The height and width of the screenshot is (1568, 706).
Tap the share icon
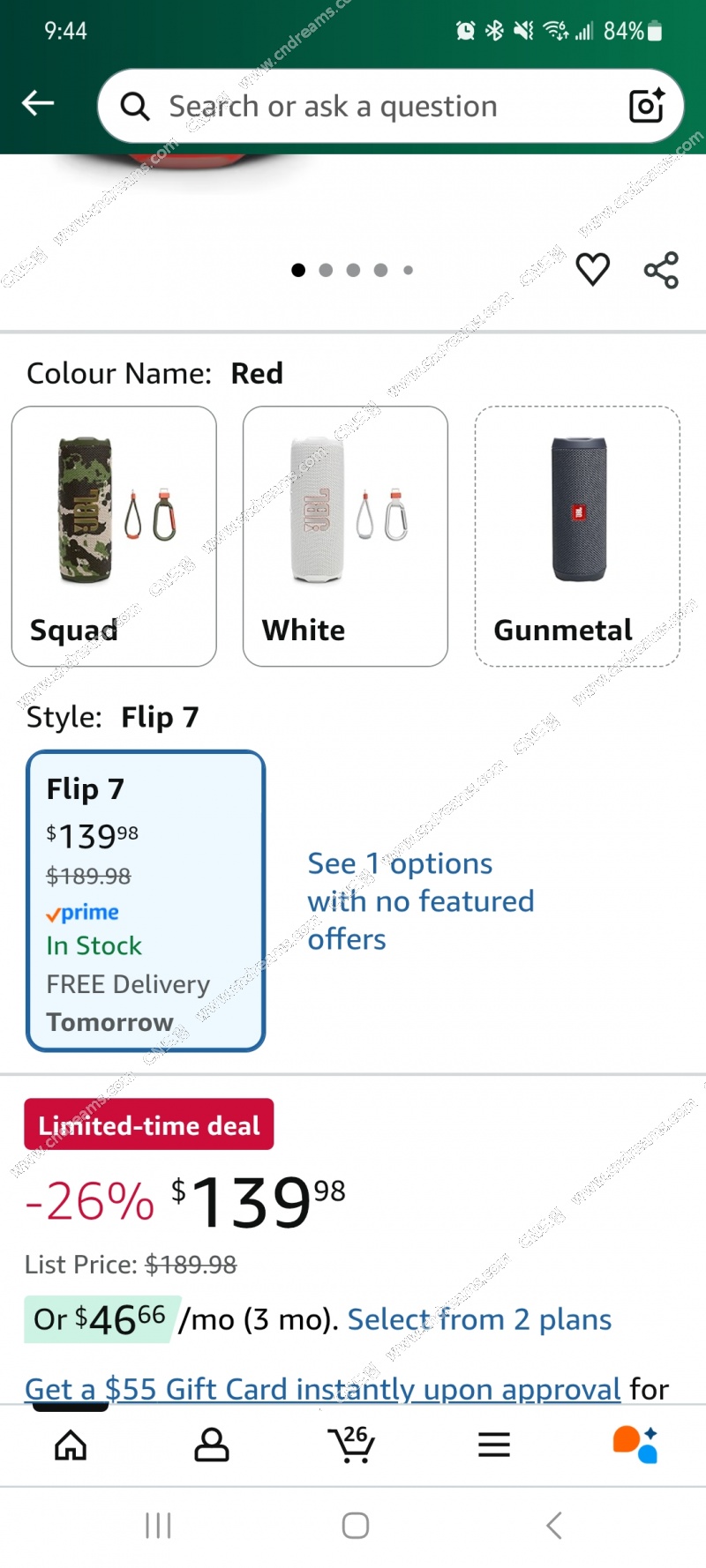(x=661, y=270)
